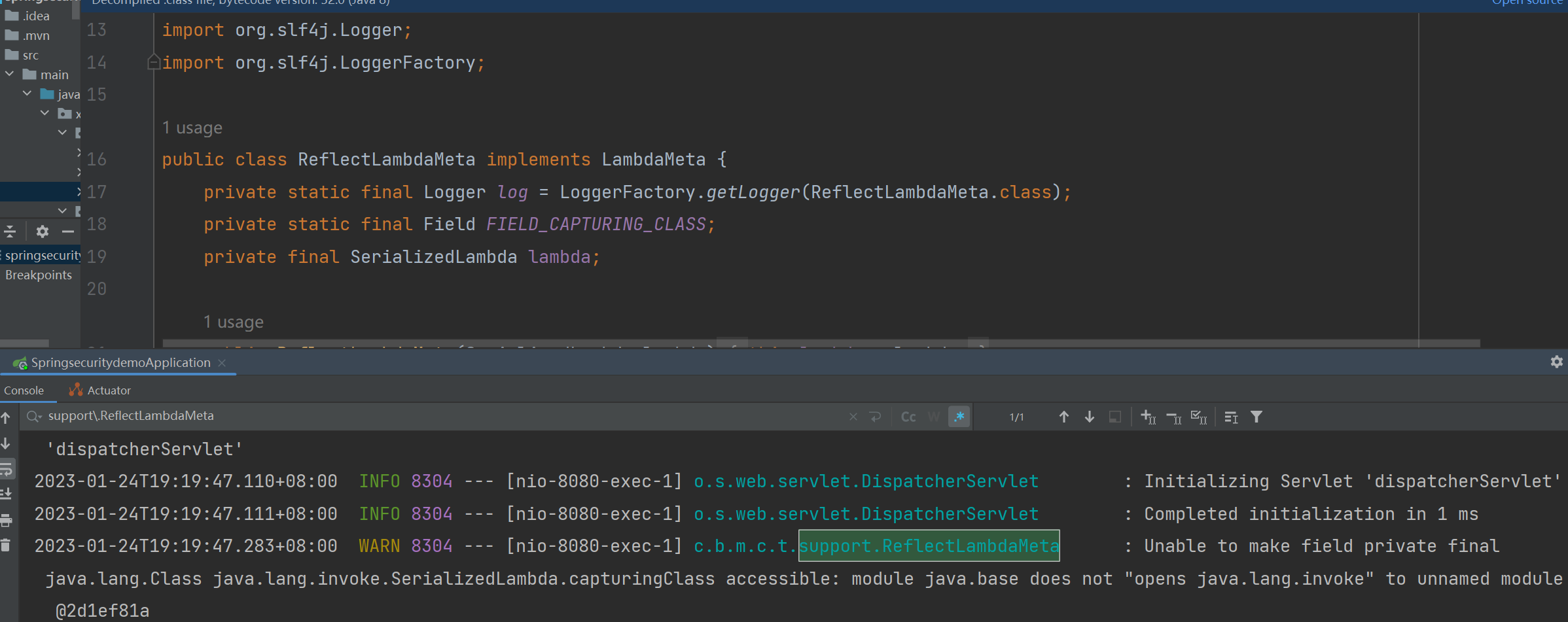This screenshot has height=622, width=1568.
Task: Clear console output with trash icon
Action: 6,545
